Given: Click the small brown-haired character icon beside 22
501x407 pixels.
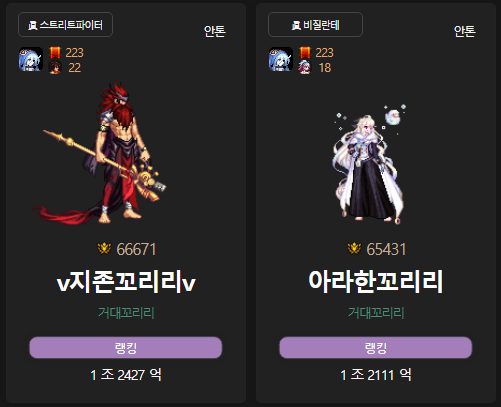Looking at the screenshot, I should [55, 68].
